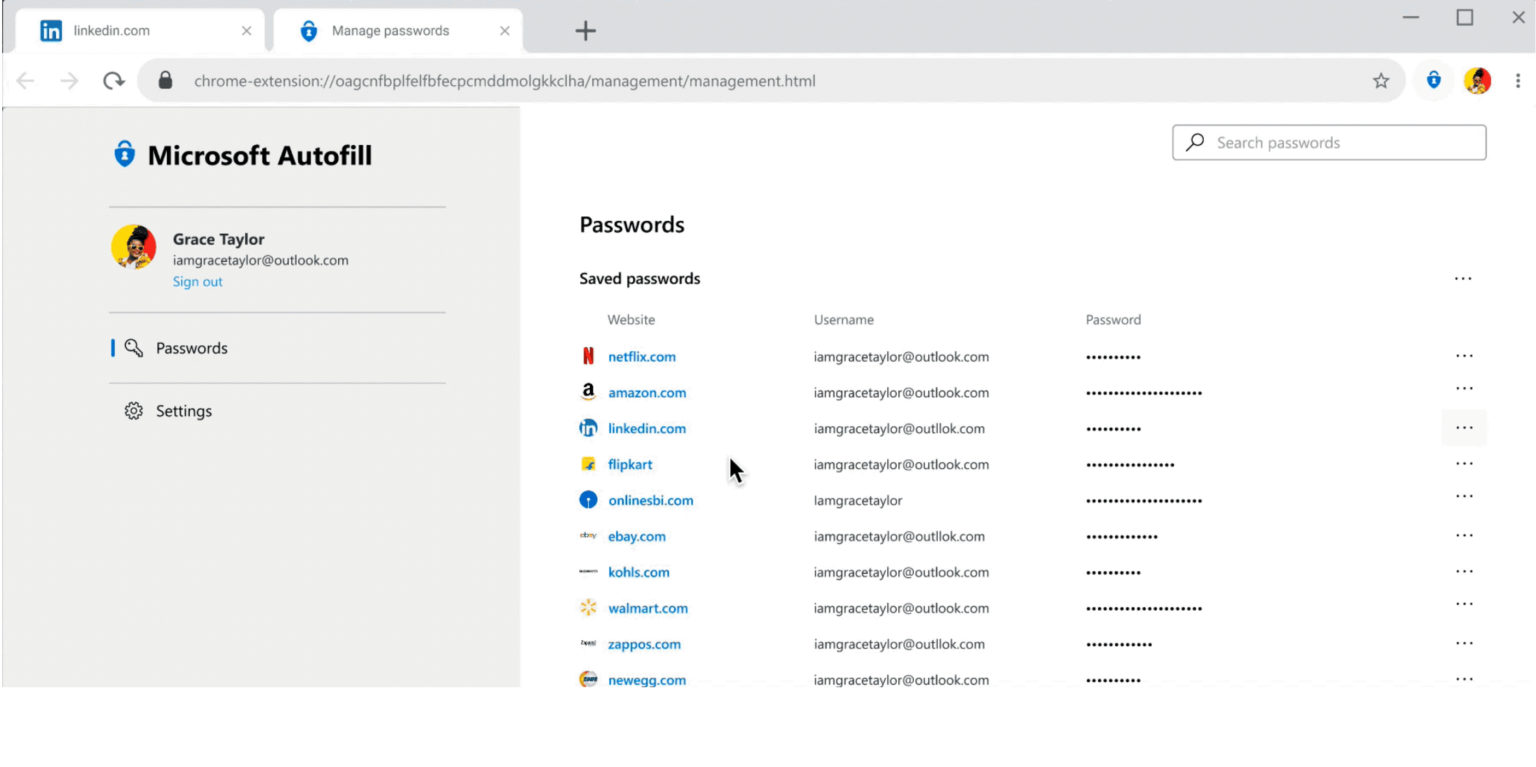This screenshot has width=1536, height=767.
Task: Click the Netflix favicon in the password list
Action: click(588, 357)
